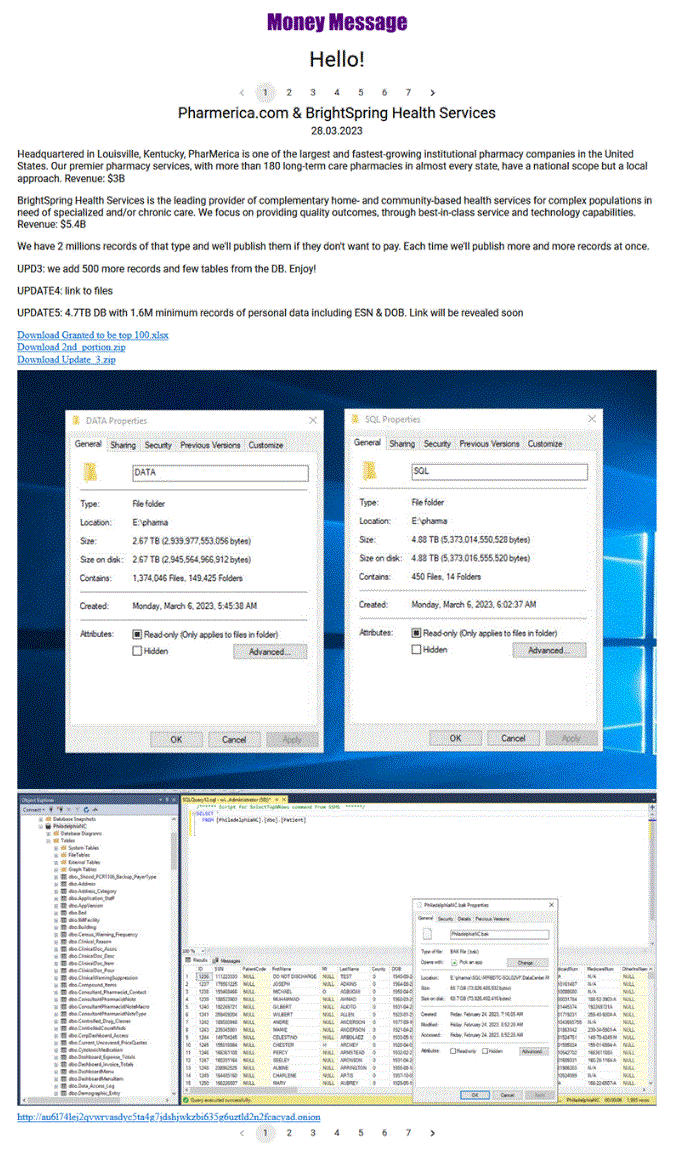Viewport: 673px width, 1149px height.
Task: Click the table icon beside dbo.Address
Action: (x=63, y=884)
